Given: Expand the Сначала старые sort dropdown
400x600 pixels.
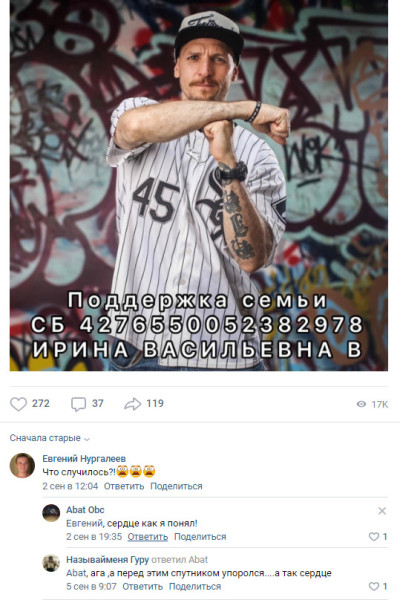Looking at the screenshot, I should pos(49,438).
